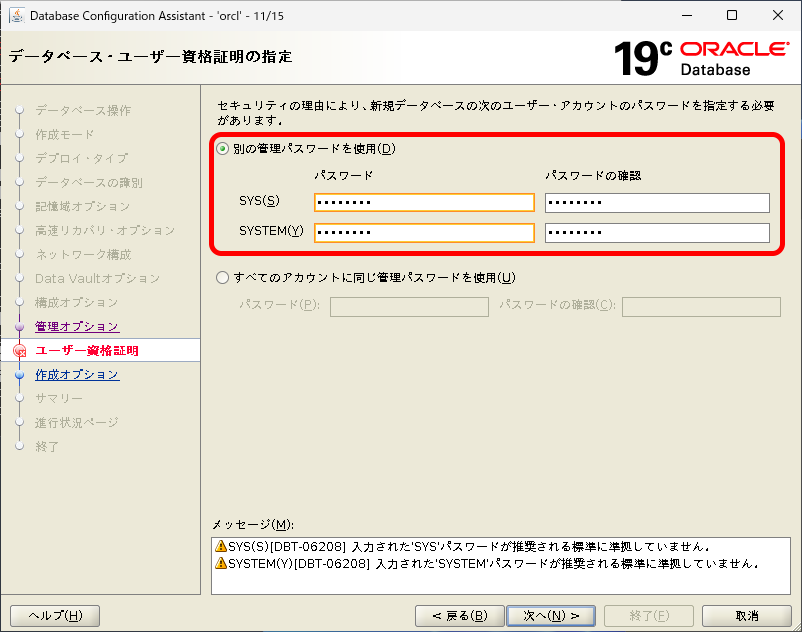The height and width of the screenshot is (632, 802).
Task: Maximize the Database Configuration Assistant window
Action: 732,15
